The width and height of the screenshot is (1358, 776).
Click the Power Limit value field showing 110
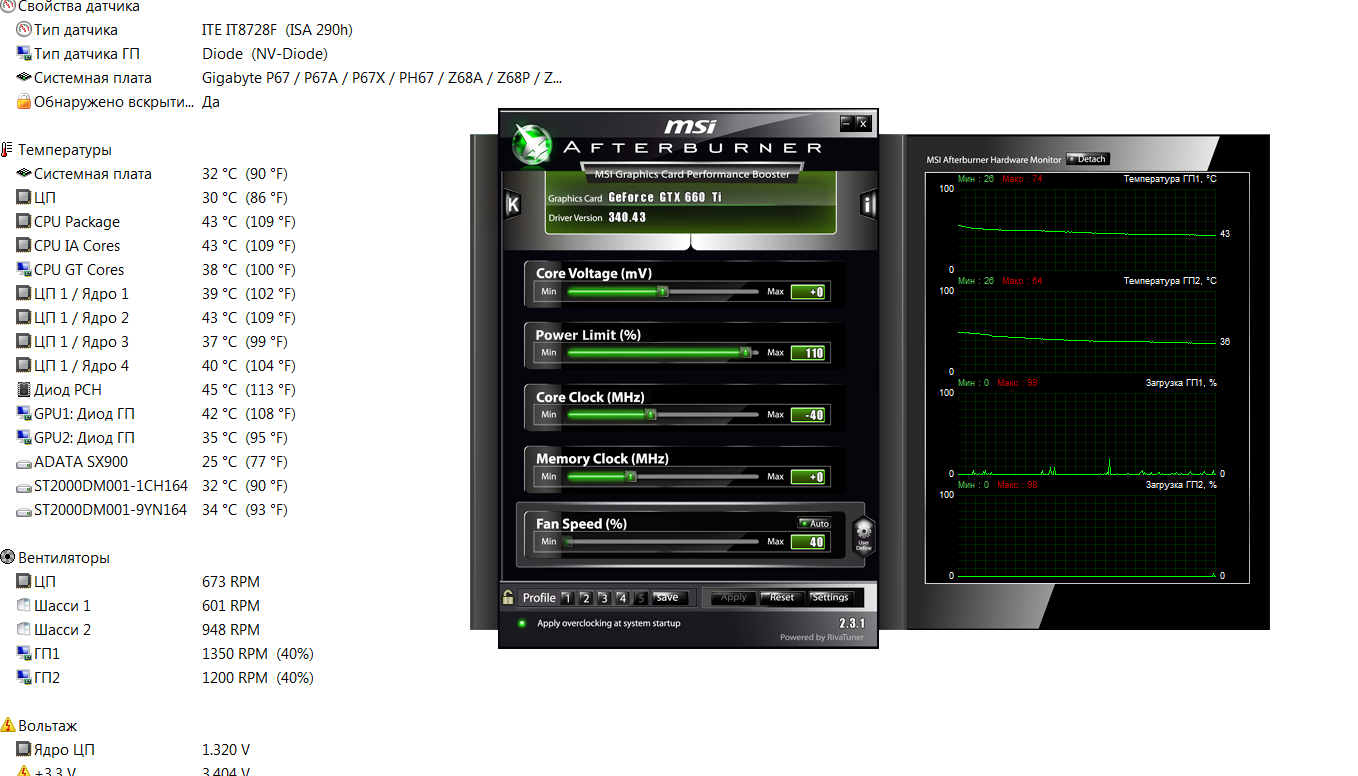click(x=808, y=353)
